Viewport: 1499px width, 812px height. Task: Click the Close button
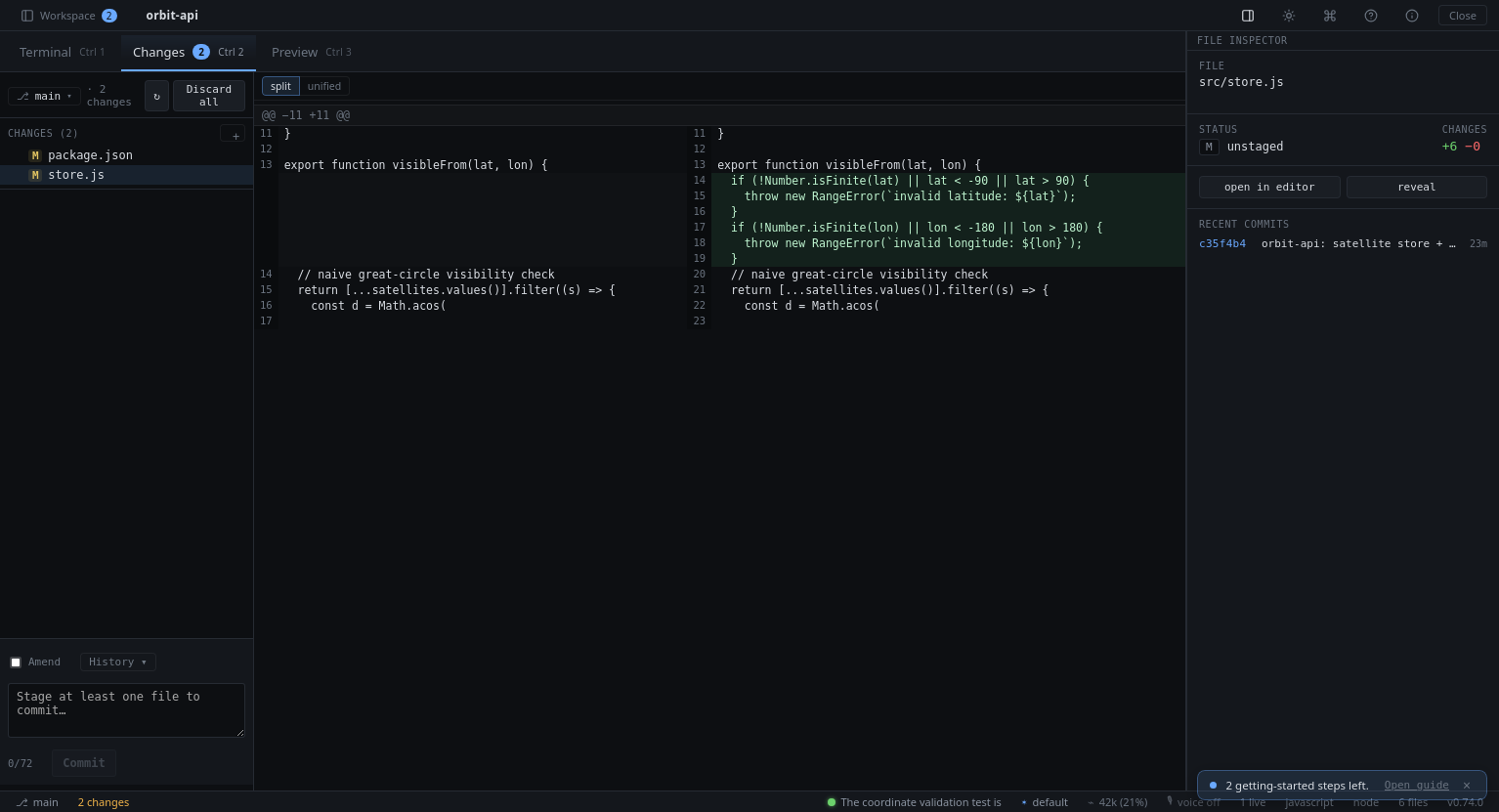(x=1463, y=16)
